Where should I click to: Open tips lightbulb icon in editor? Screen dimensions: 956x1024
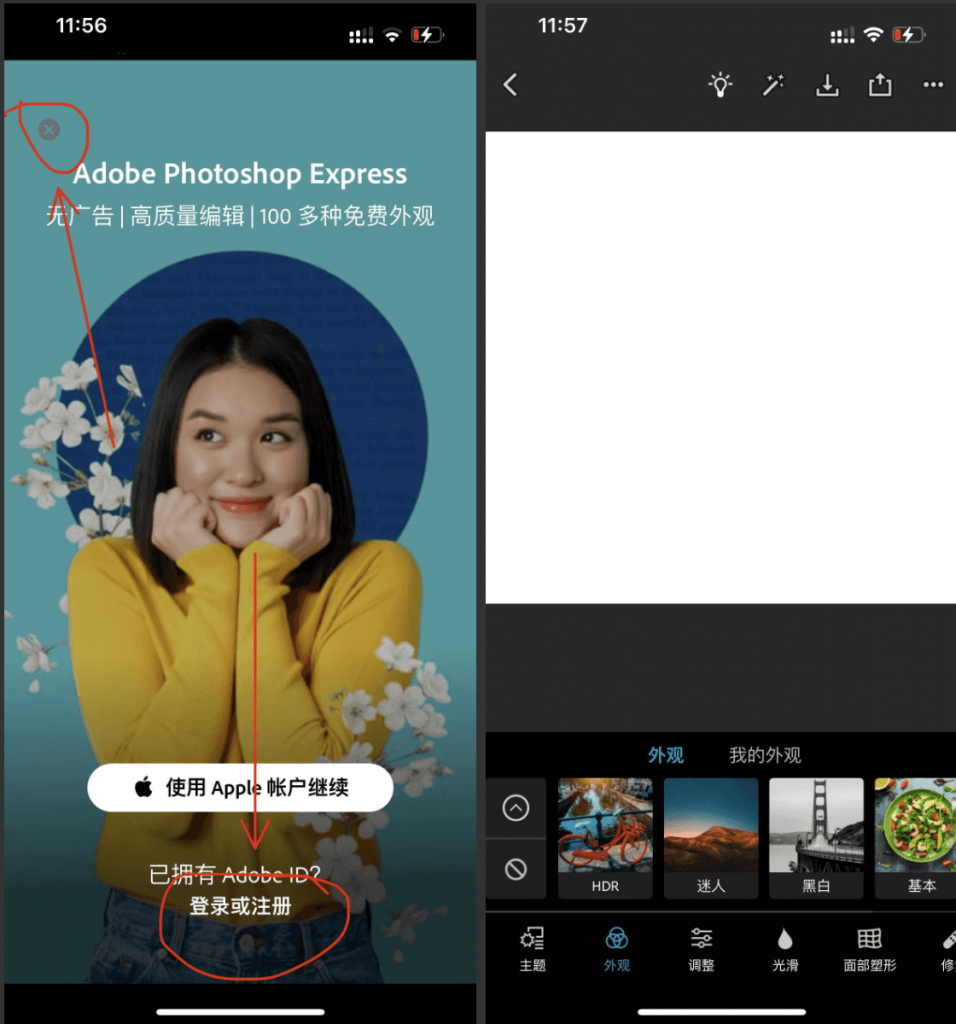click(x=720, y=85)
